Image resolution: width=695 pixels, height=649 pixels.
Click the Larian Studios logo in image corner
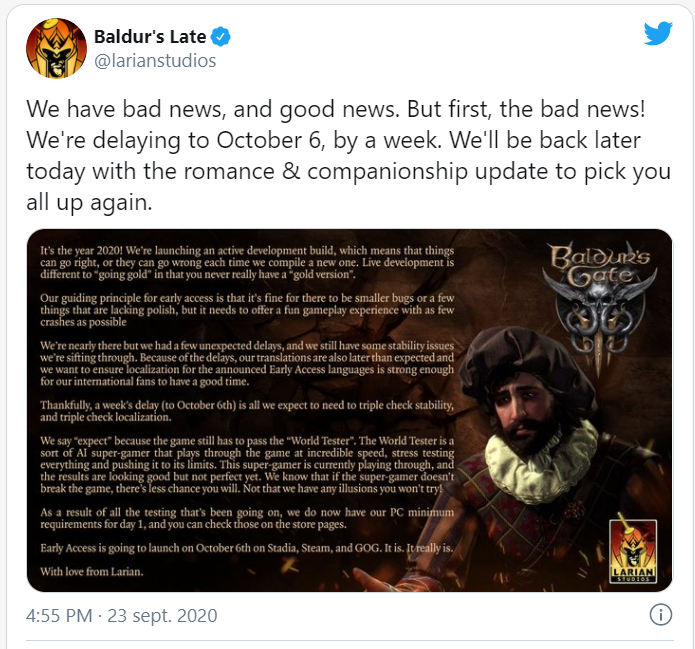tap(633, 551)
